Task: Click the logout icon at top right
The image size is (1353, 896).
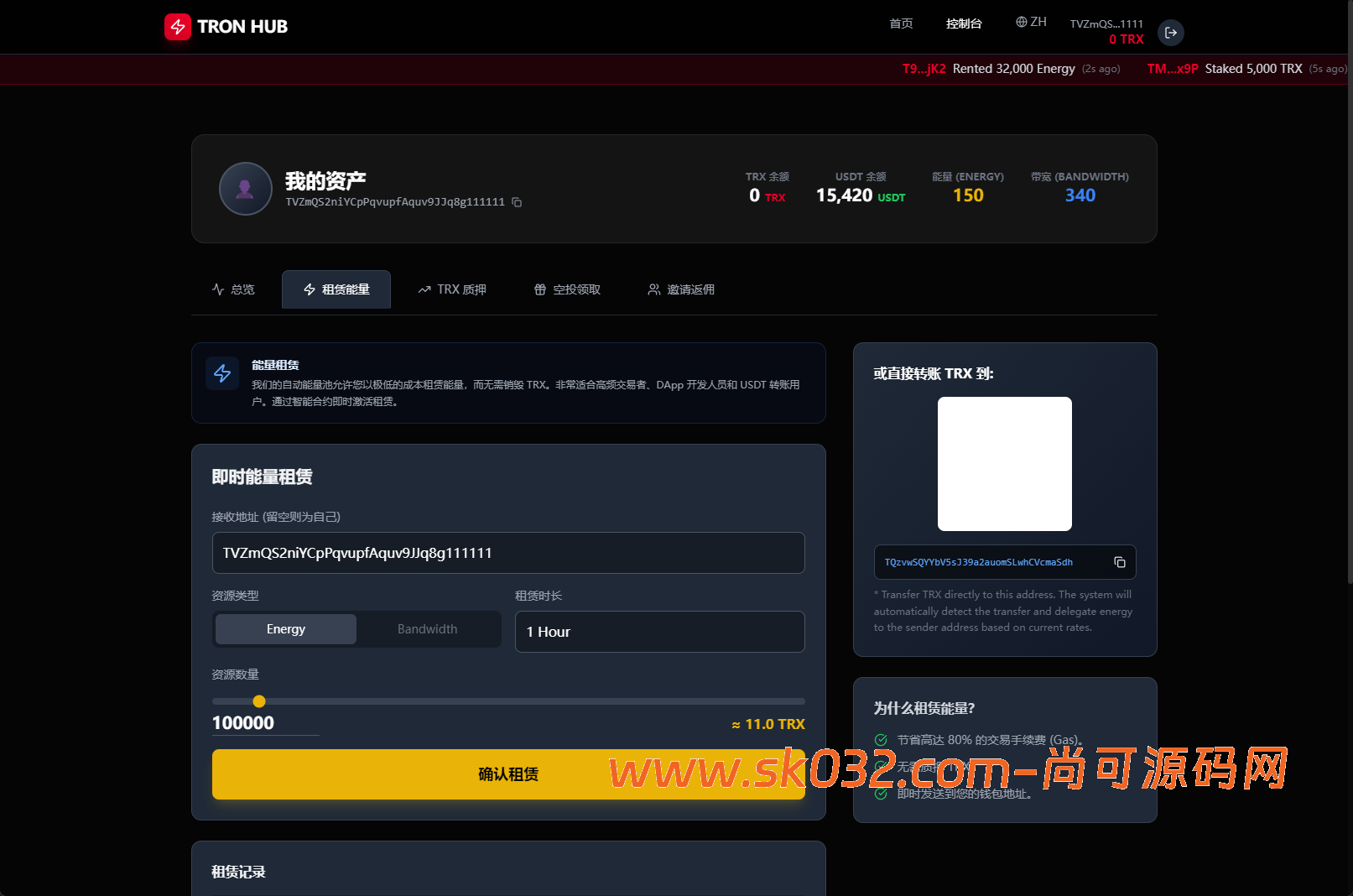Action: coord(1171,33)
